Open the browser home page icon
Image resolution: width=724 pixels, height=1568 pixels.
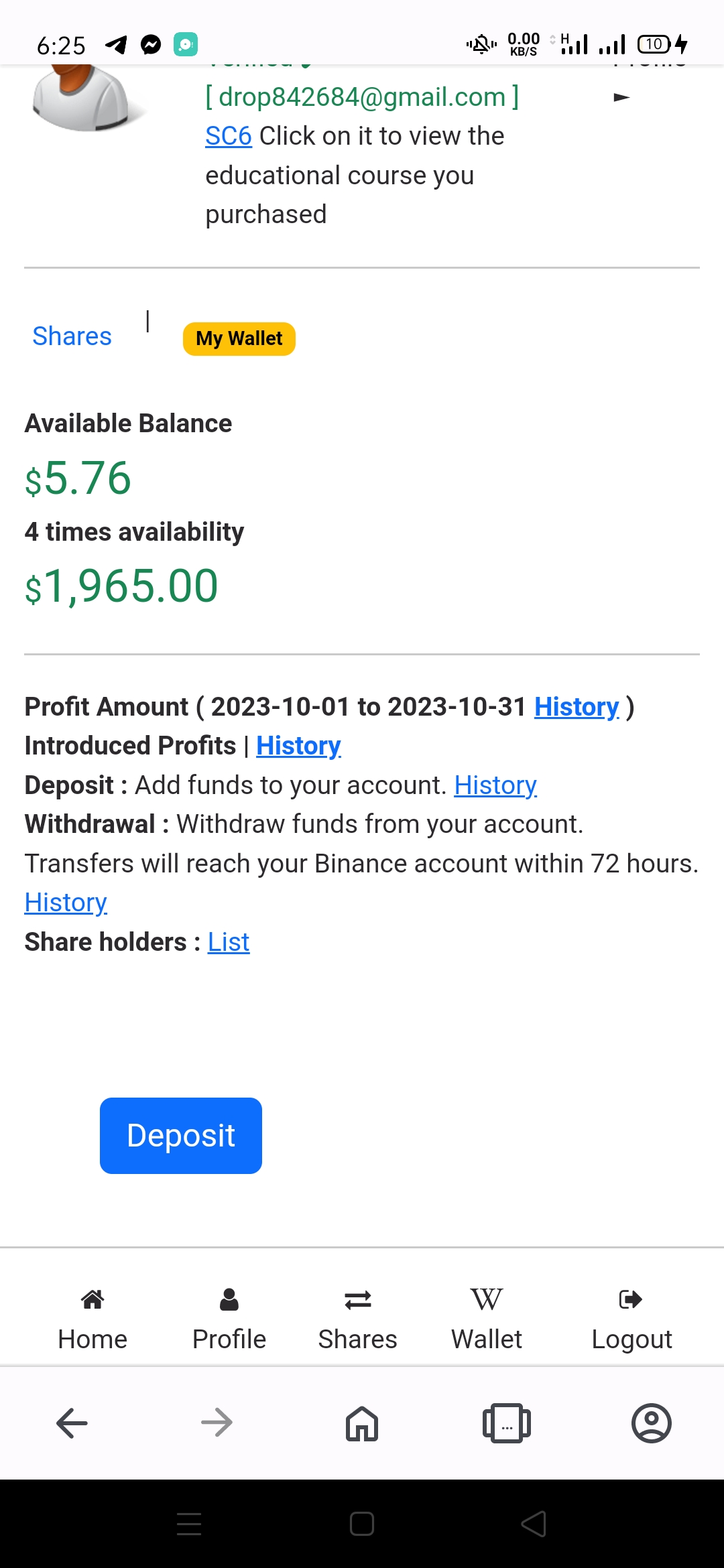[x=362, y=1423]
